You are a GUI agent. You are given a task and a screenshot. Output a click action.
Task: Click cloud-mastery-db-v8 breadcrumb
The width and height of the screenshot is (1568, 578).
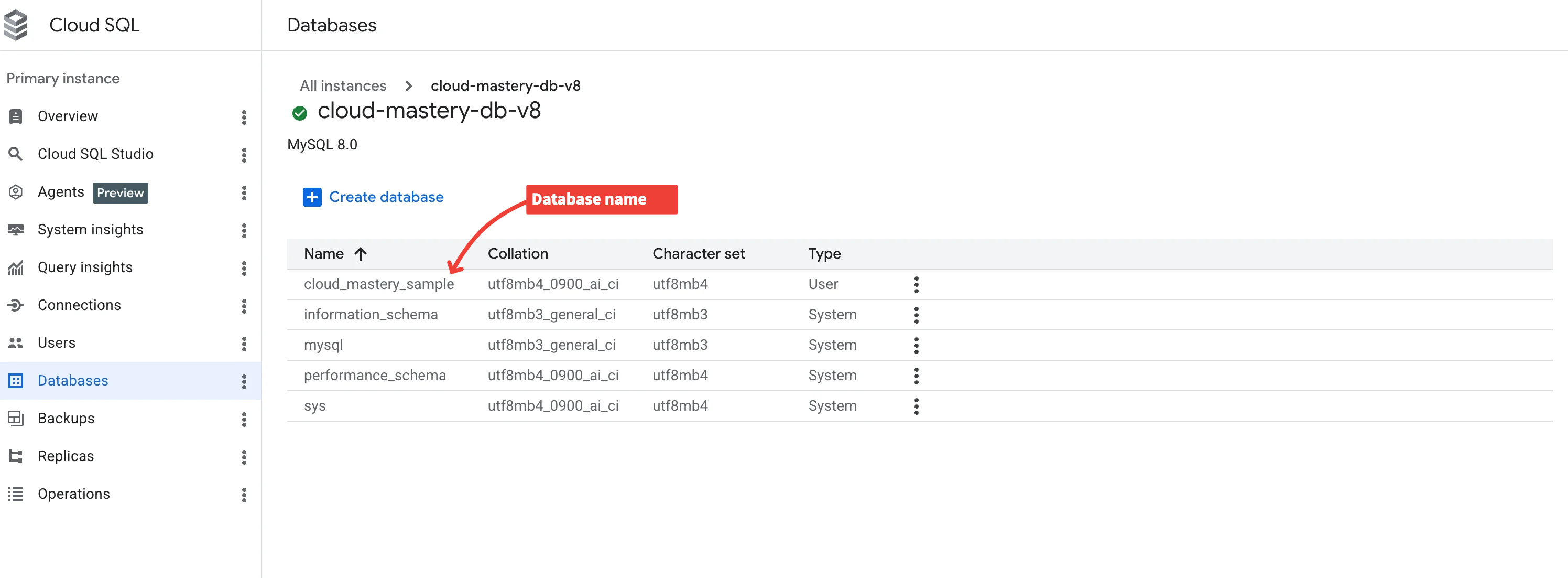pos(505,86)
